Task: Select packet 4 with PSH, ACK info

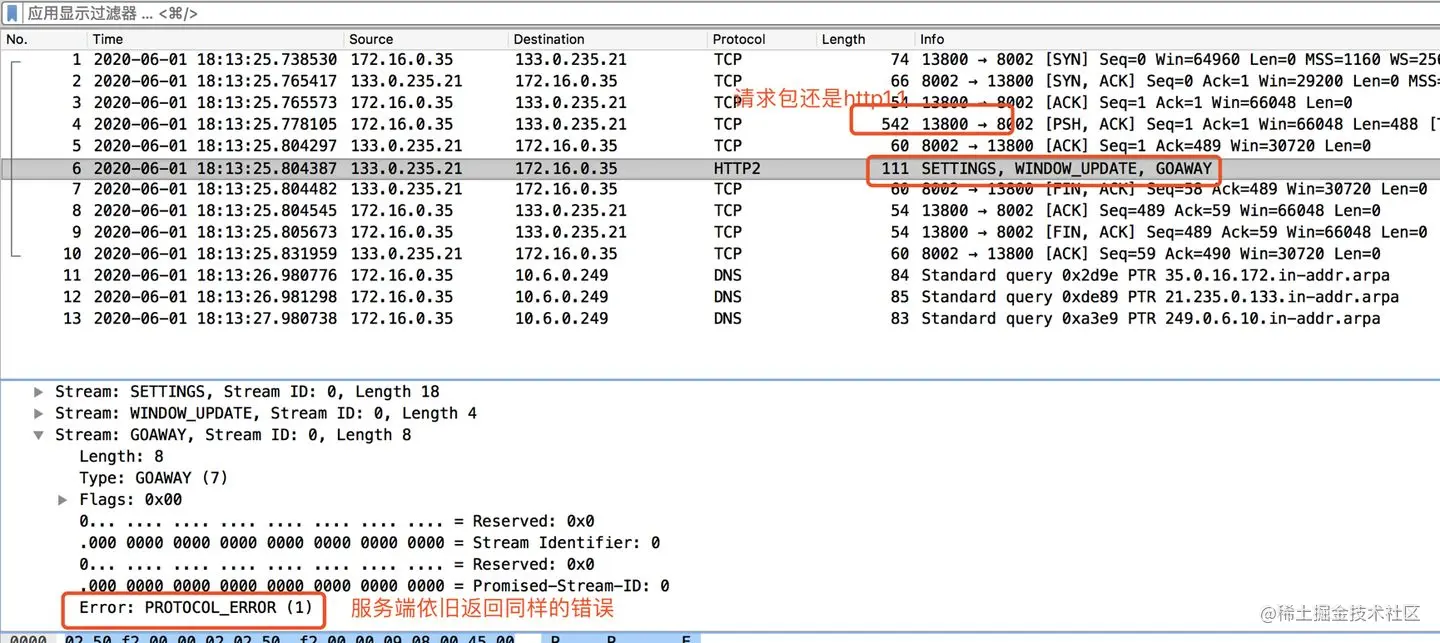Action: tap(720, 124)
